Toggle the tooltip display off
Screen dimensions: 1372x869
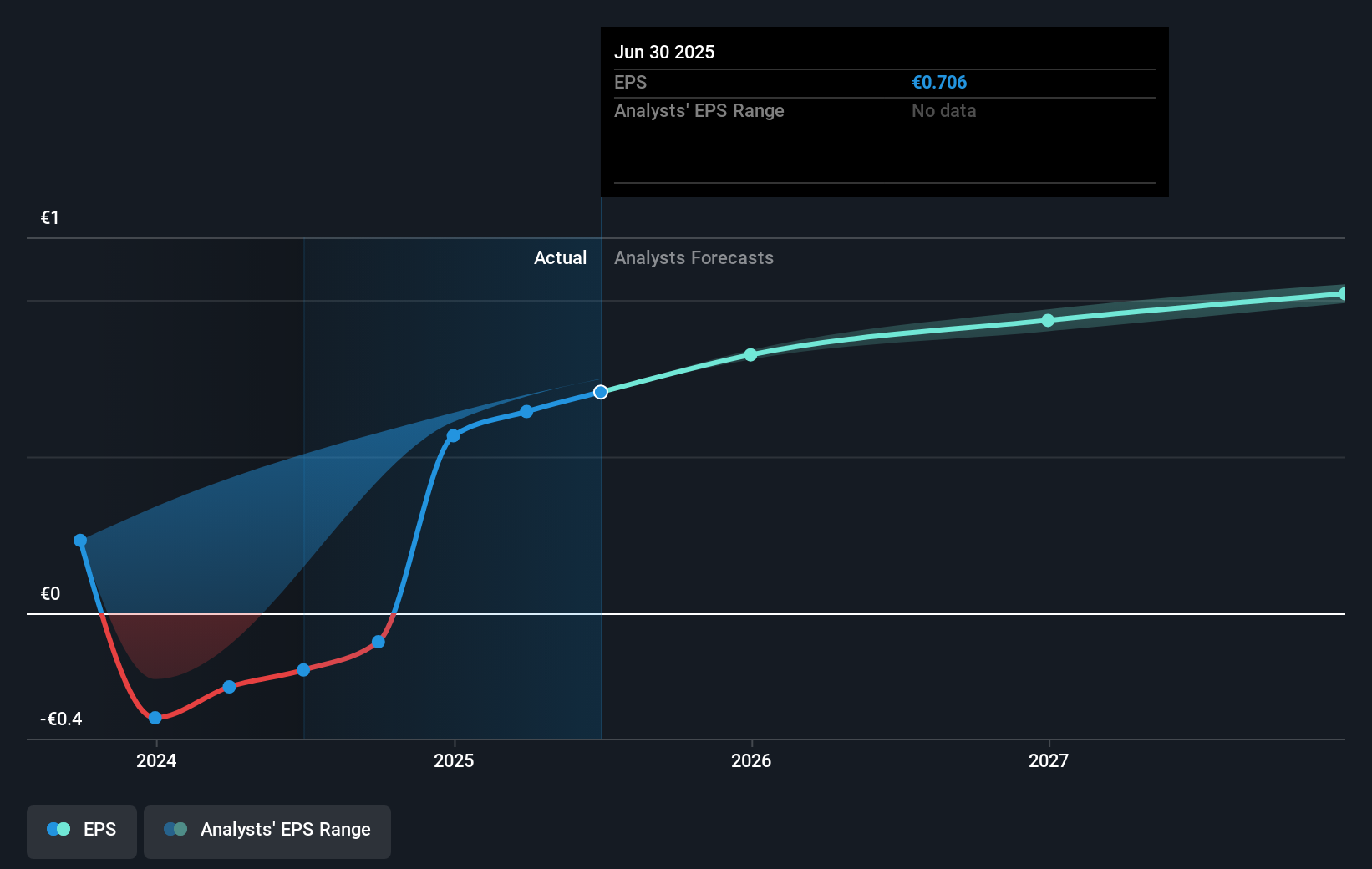[x=884, y=112]
